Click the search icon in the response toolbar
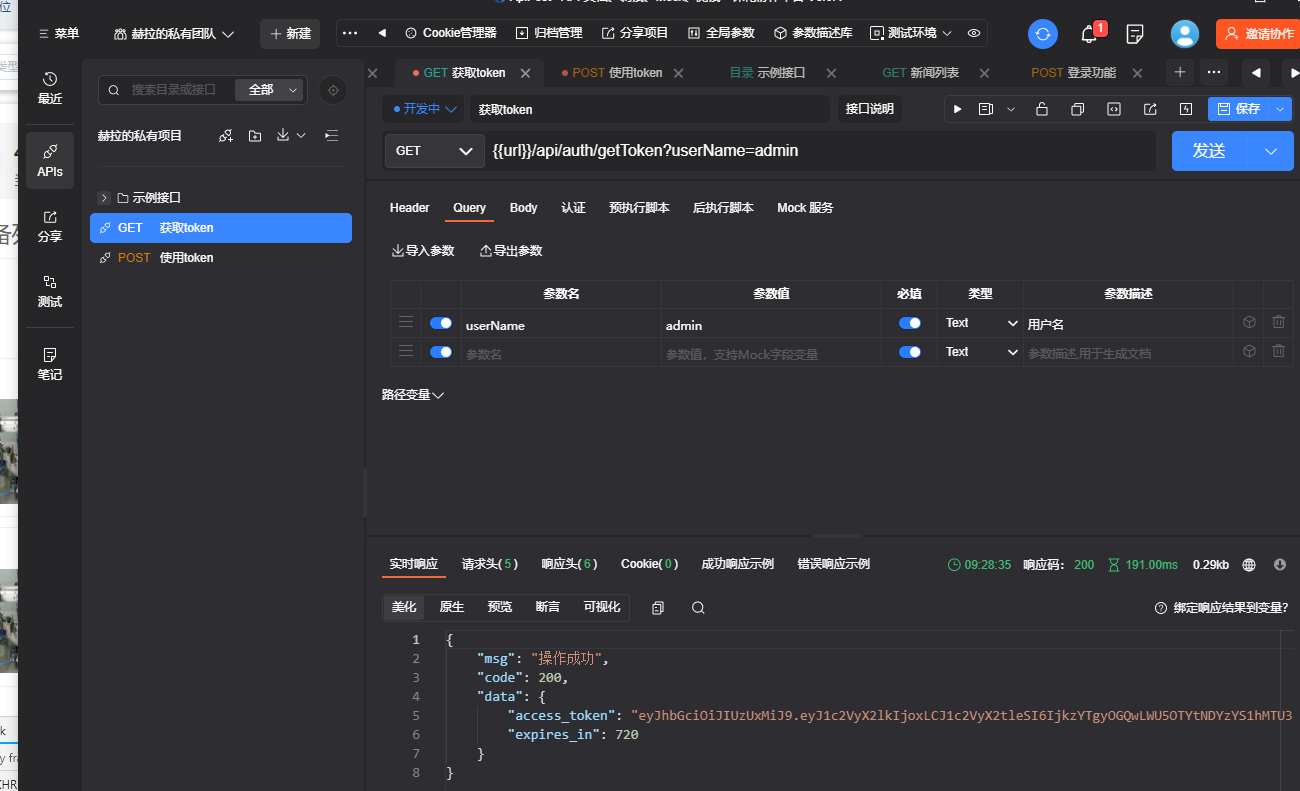Viewport: 1300px width, 791px height. pyautogui.click(x=697, y=607)
